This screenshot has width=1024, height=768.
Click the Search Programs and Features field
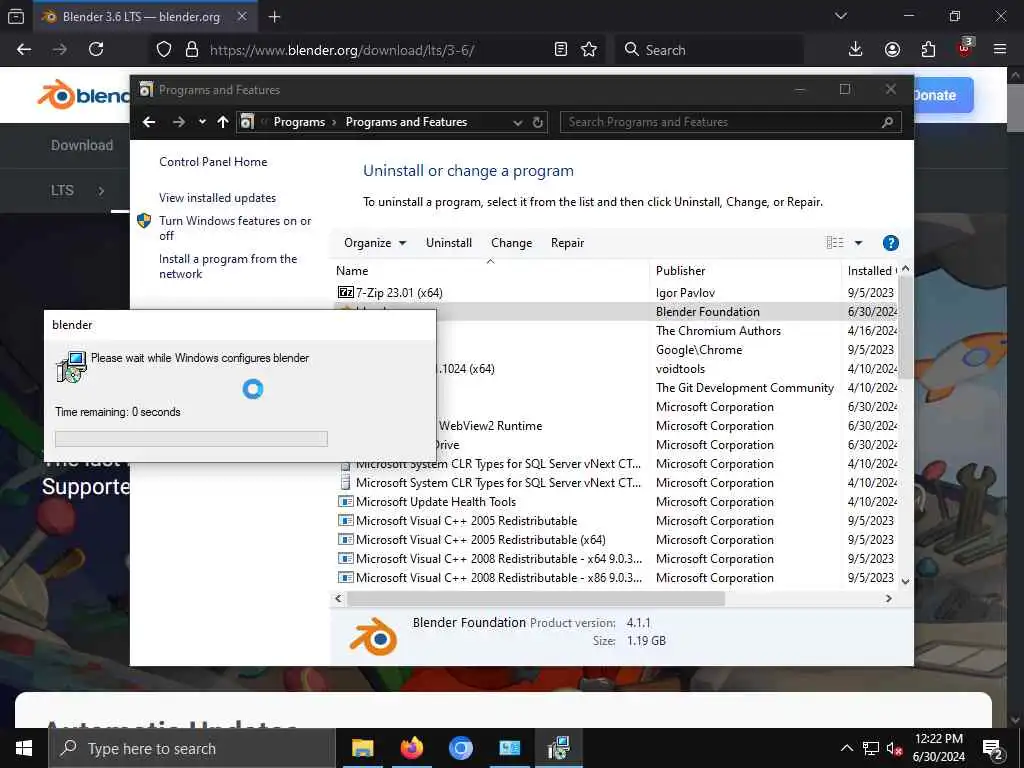pyautogui.click(x=730, y=122)
